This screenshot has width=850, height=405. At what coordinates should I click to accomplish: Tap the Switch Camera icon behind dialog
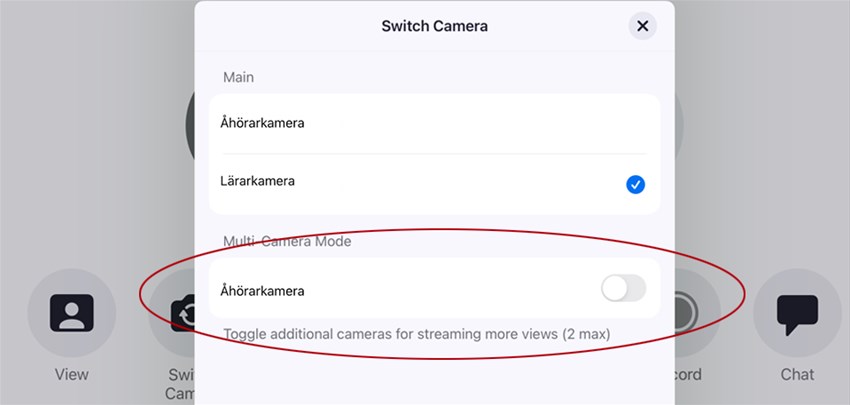[183, 314]
